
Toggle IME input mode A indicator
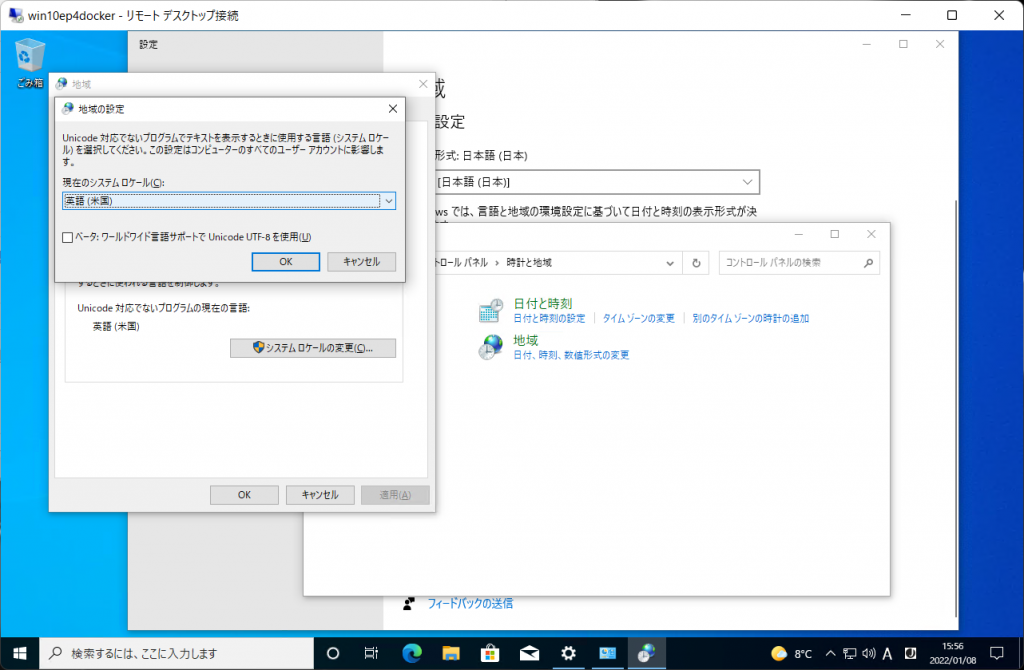887,653
